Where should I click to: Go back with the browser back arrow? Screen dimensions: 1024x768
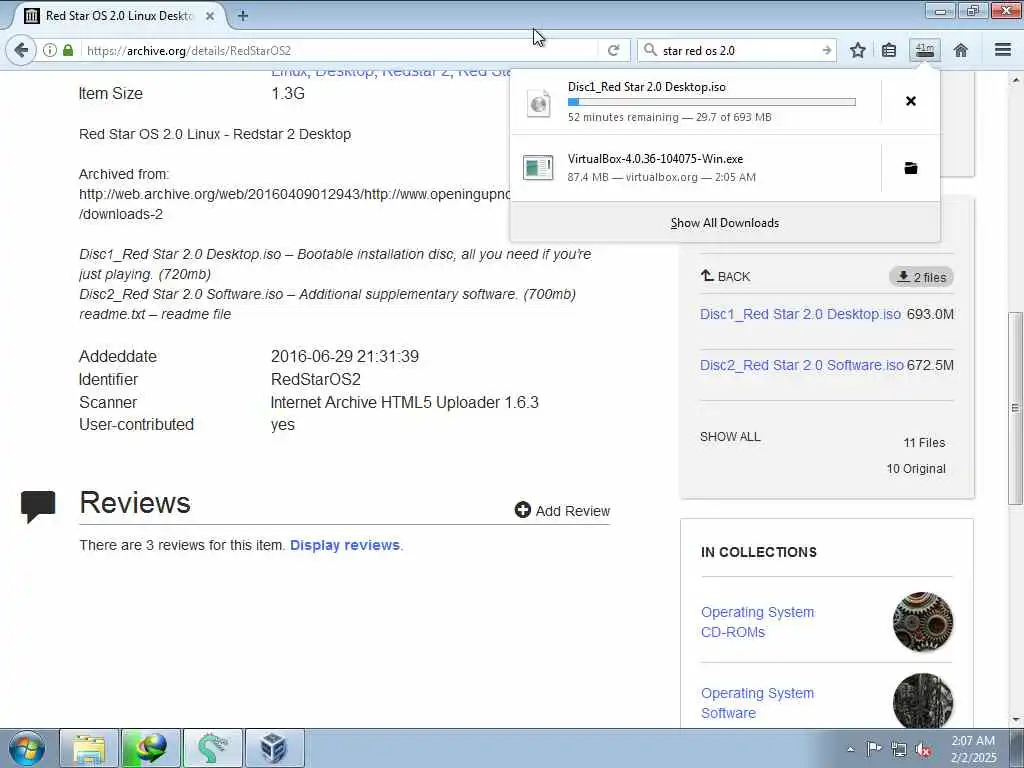point(22,50)
